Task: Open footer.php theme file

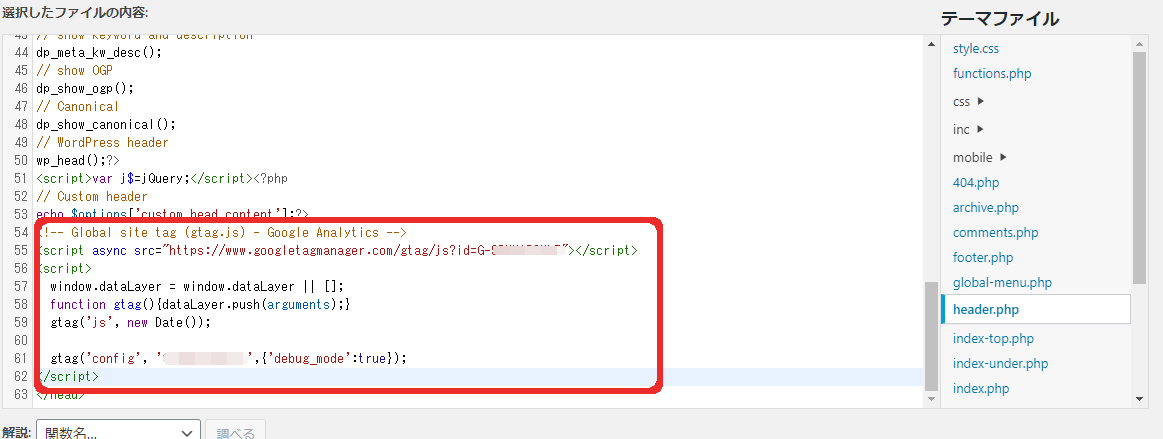Action: (x=983, y=257)
